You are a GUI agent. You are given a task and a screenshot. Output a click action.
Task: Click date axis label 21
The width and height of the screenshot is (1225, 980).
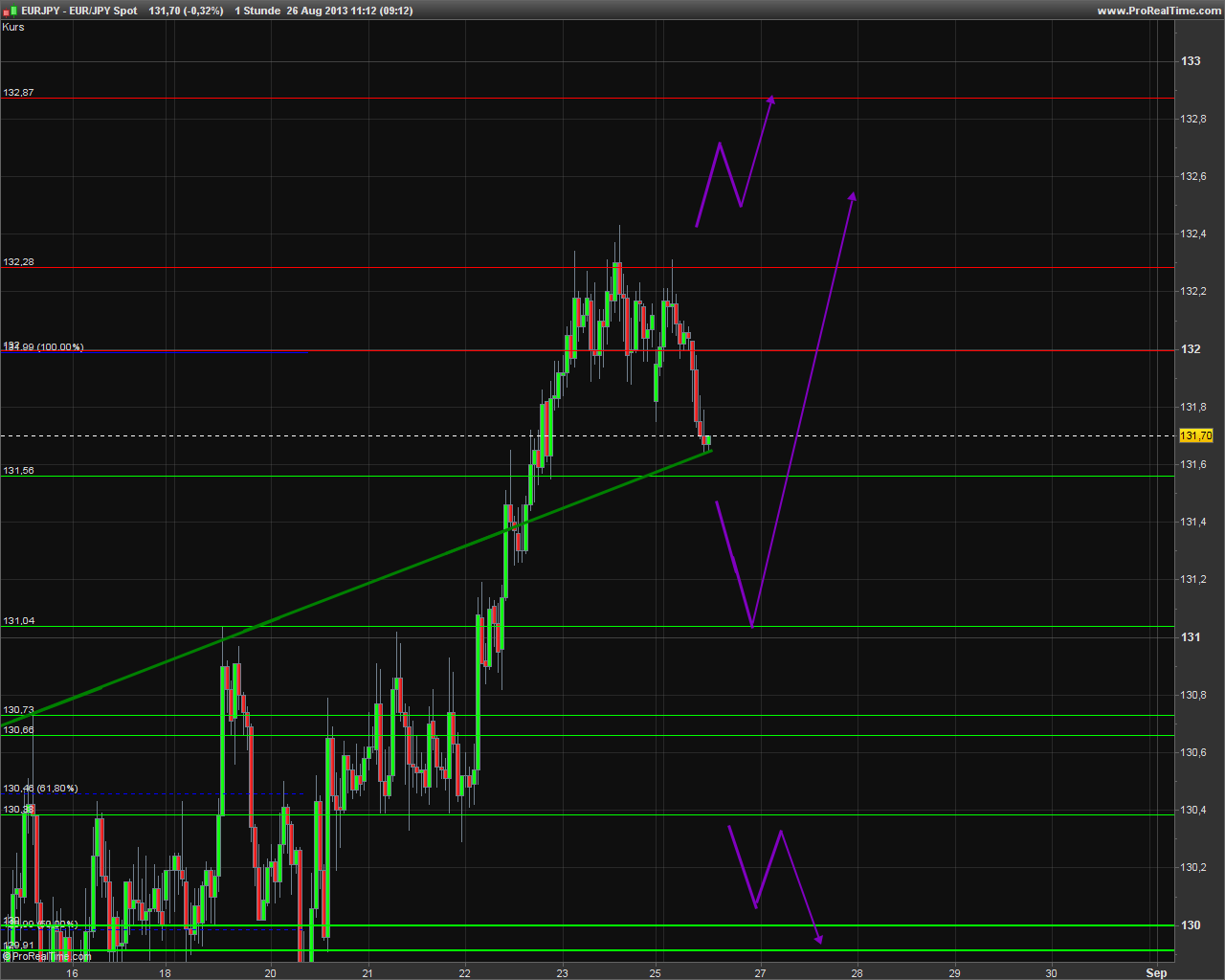(x=367, y=973)
